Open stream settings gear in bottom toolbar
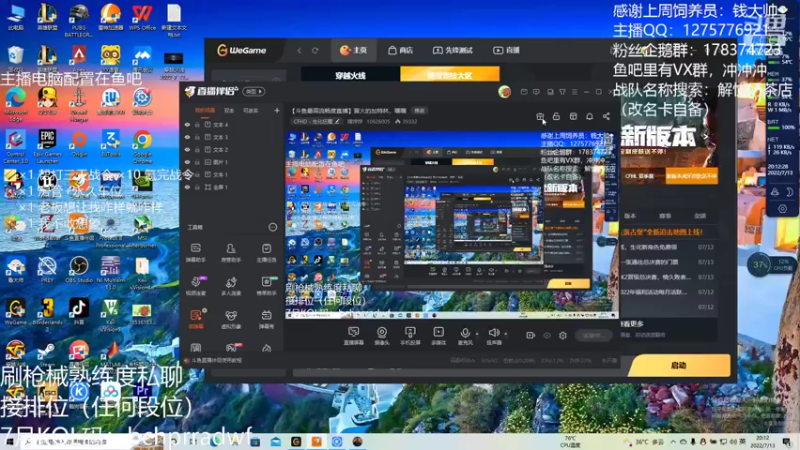 [x=563, y=335]
